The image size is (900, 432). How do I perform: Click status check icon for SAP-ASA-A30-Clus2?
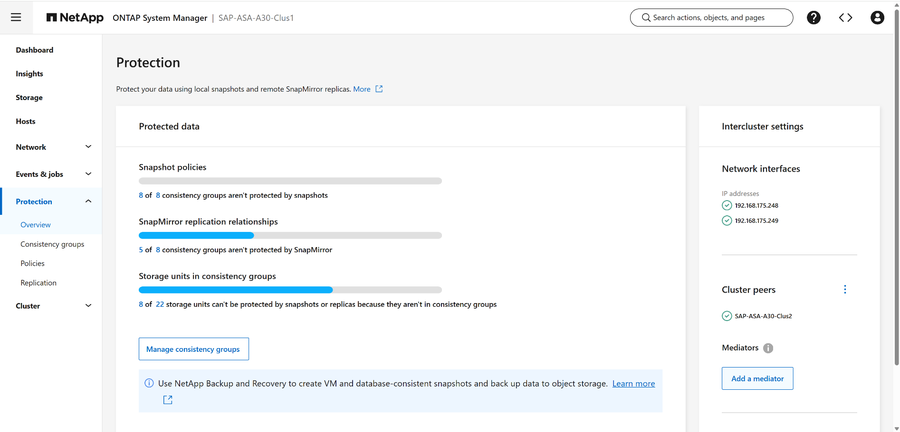coord(727,316)
